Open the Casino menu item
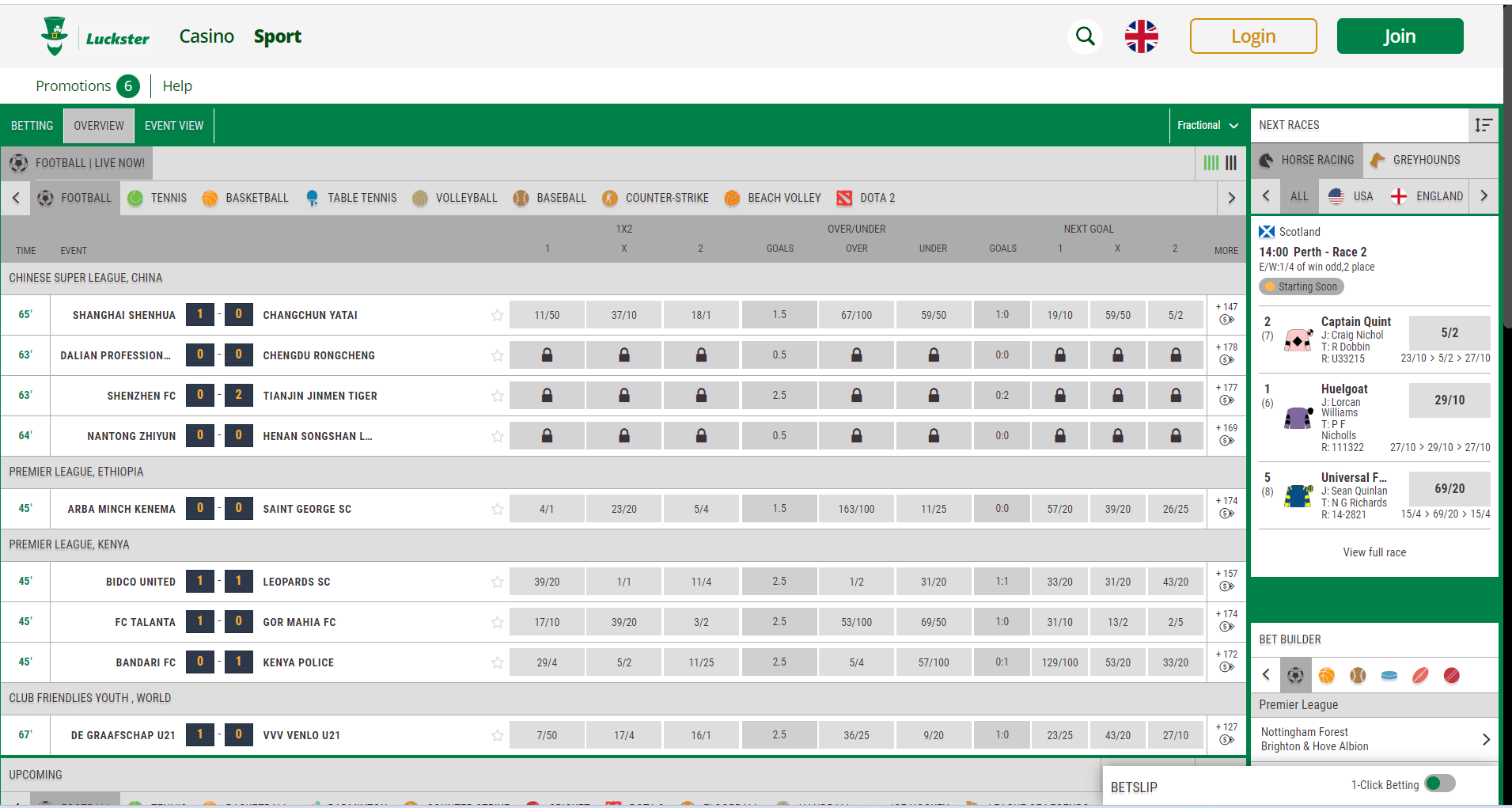Screen dimensions: 1512x808 [x=207, y=36]
